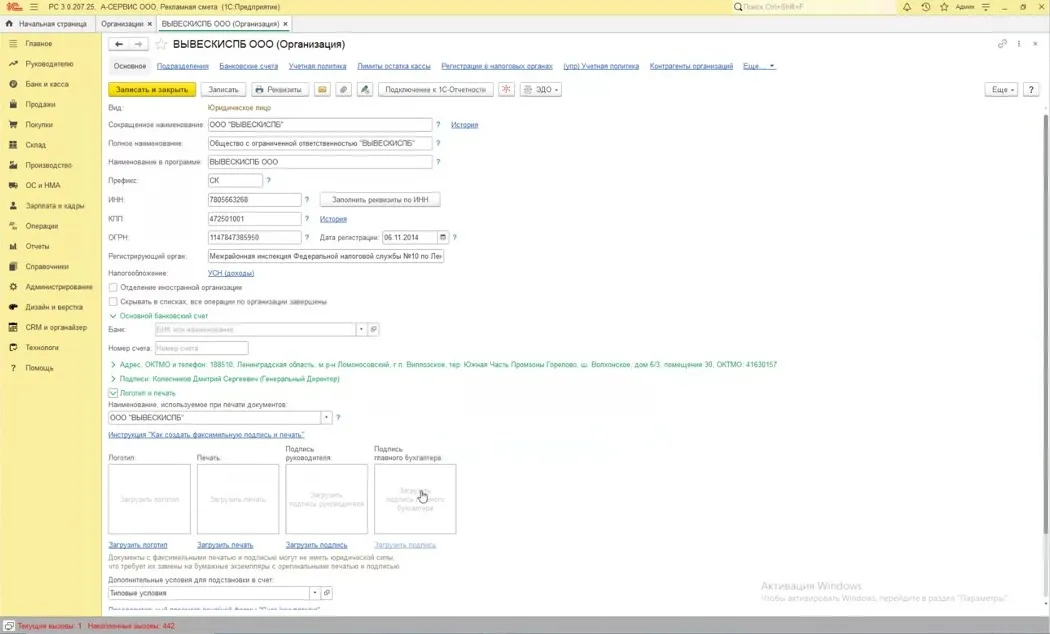The image size is (1050, 634).
Task: Open the help question mark button
Action: (1031, 90)
